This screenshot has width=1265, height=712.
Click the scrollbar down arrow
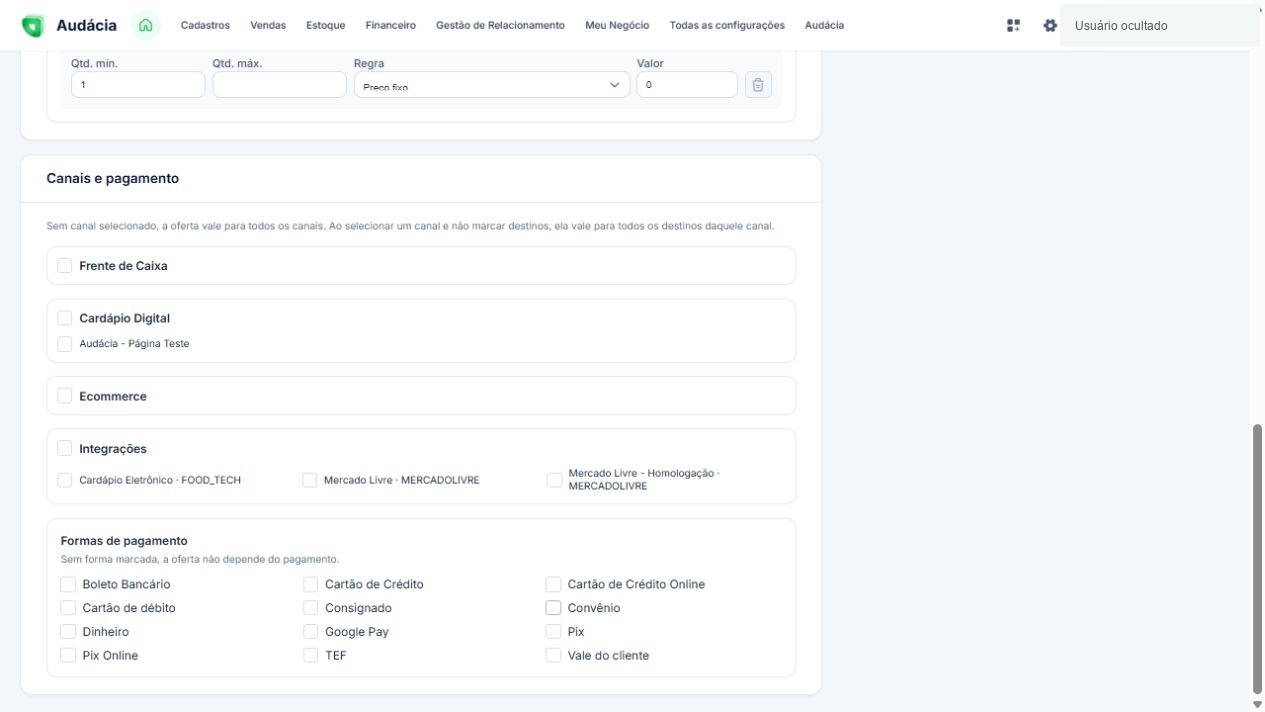[1257, 704]
